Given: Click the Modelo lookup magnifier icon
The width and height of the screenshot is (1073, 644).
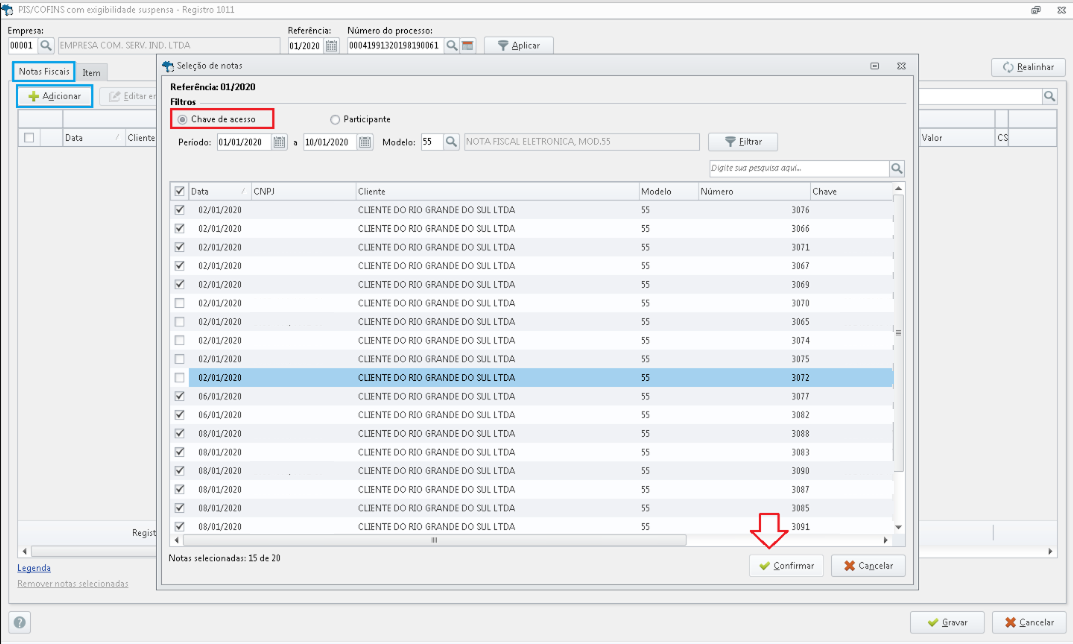Looking at the screenshot, I should pyautogui.click(x=451, y=142).
